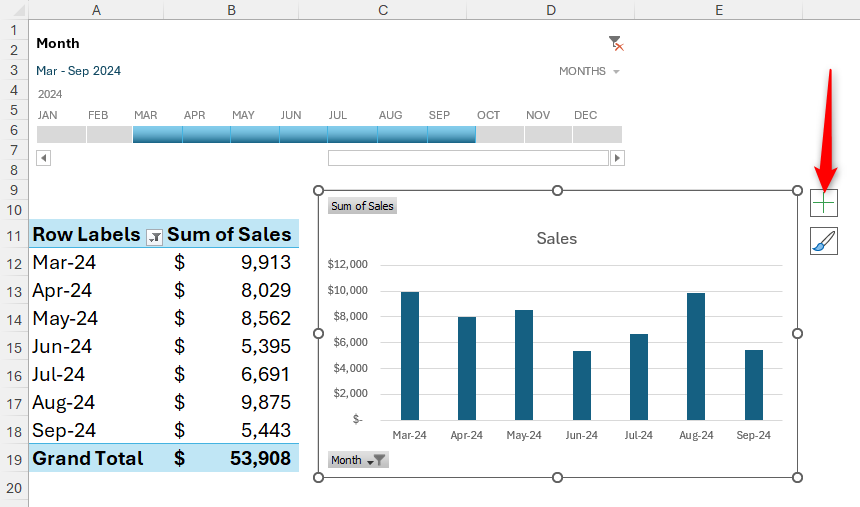
Task: Open the Row Labels filter dropdown
Action: (155, 237)
